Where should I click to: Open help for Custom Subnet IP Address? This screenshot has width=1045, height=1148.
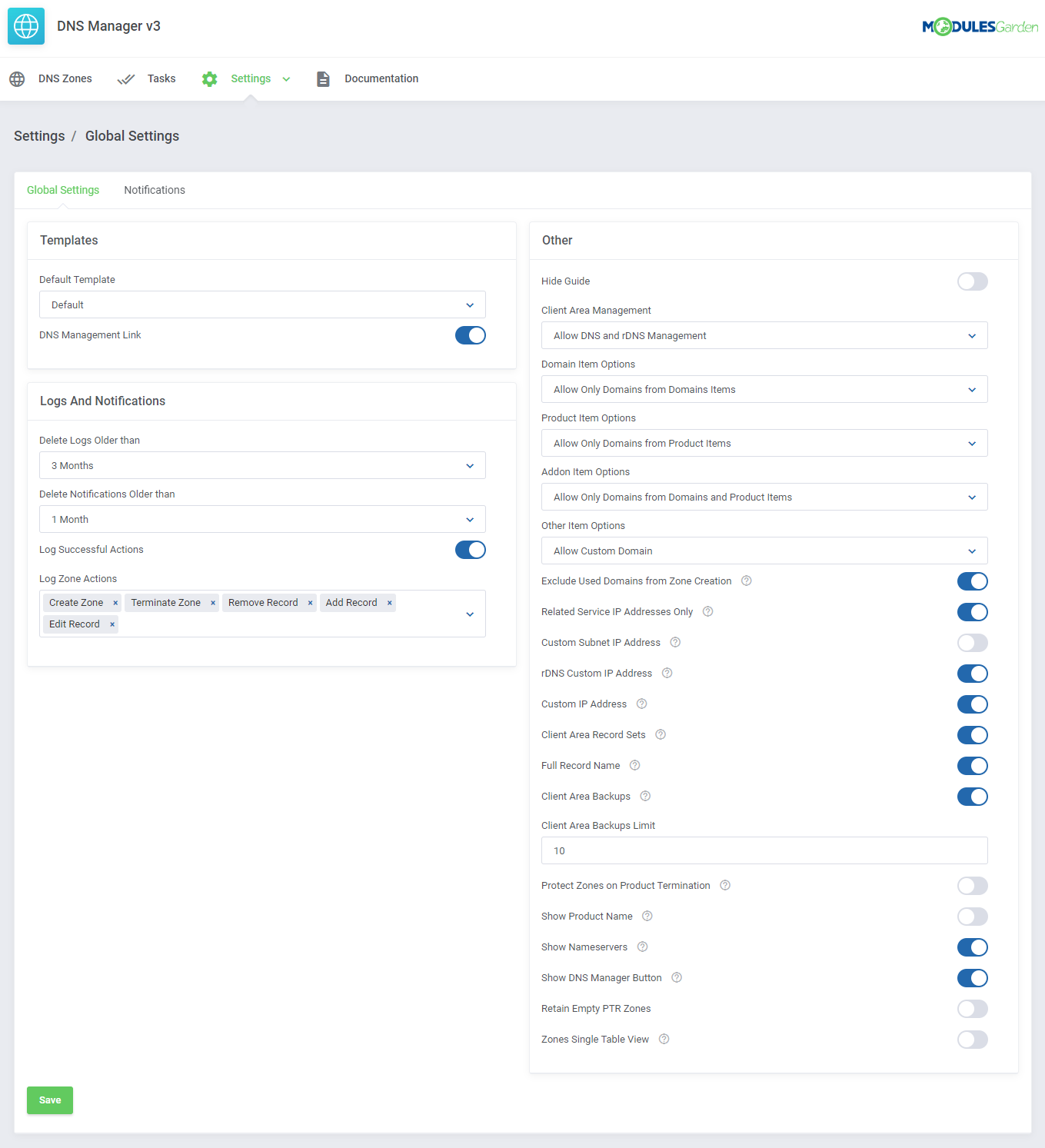click(675, 642)
